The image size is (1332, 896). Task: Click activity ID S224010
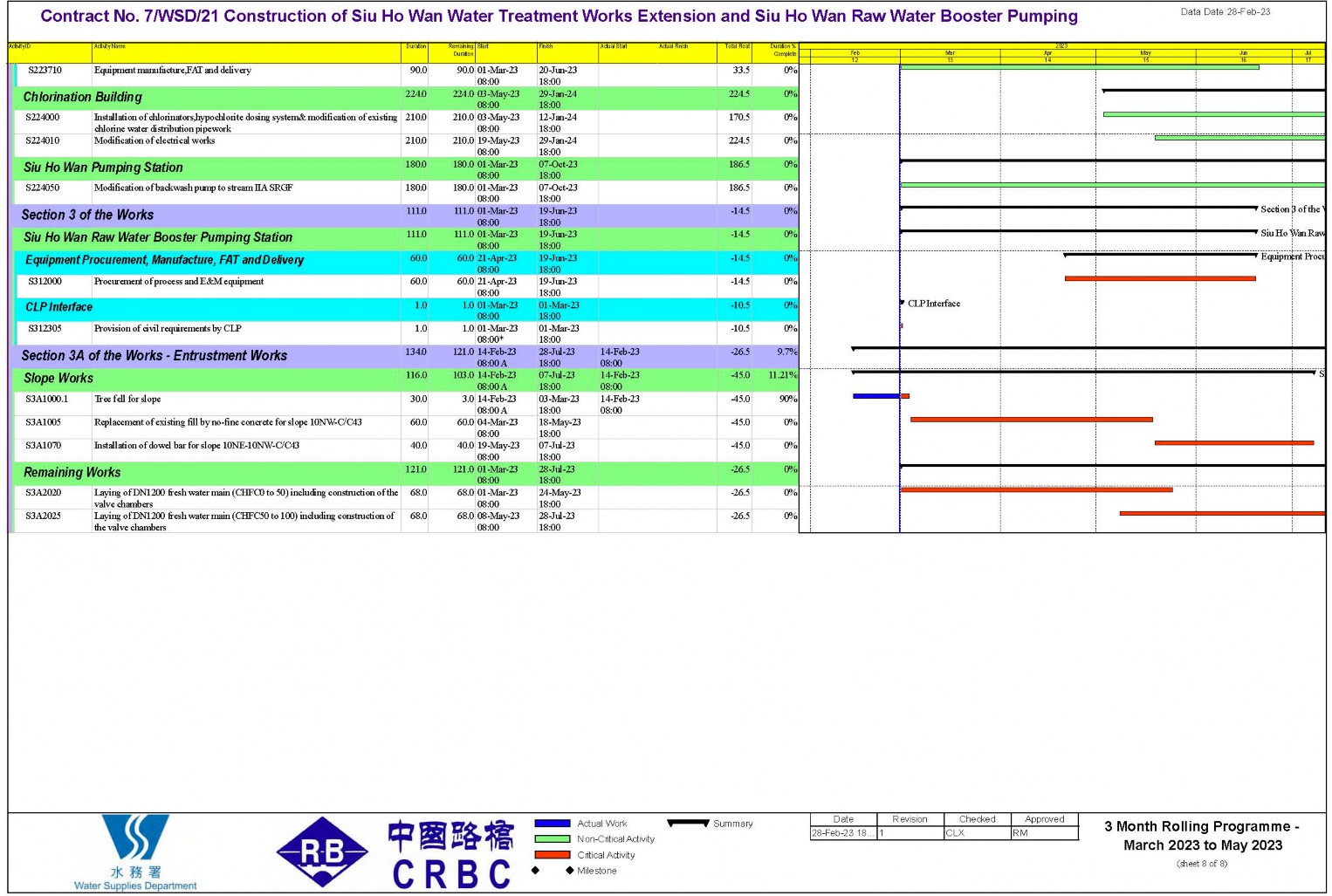43,140
